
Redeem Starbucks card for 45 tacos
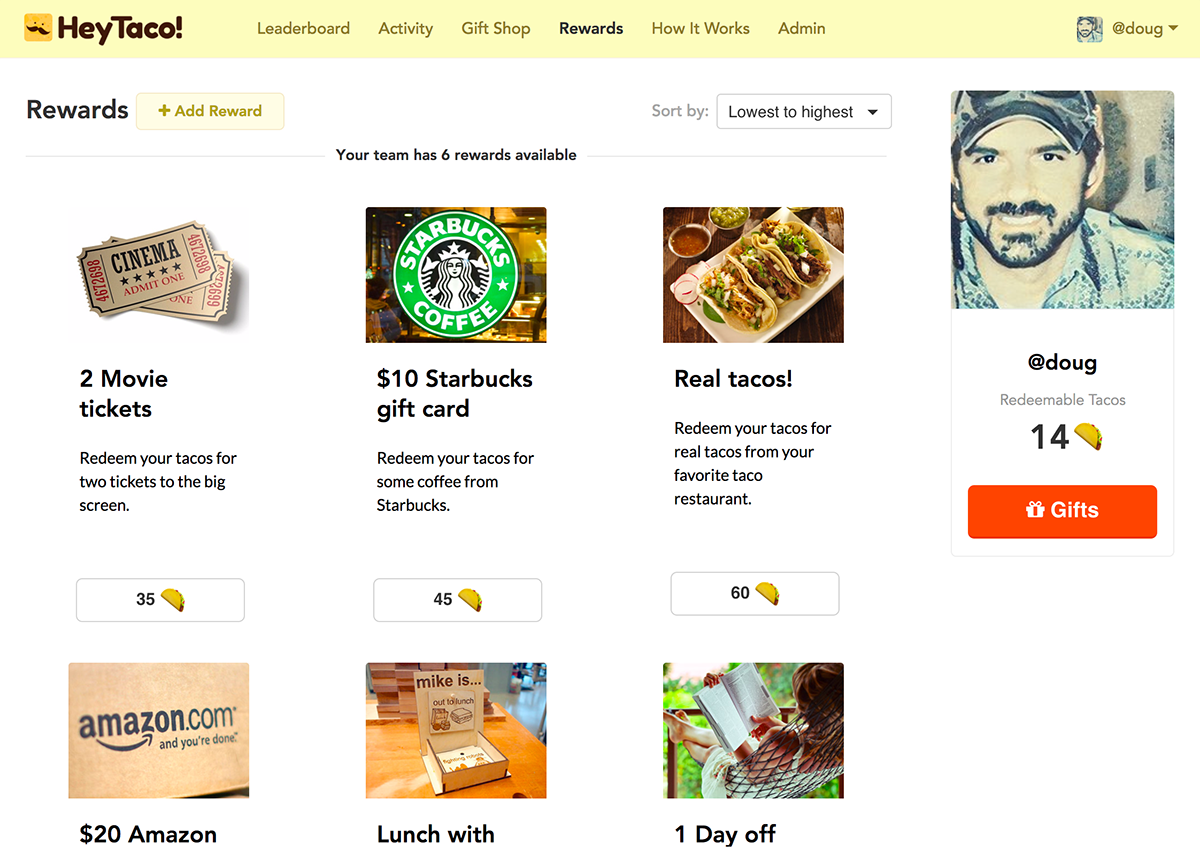(457, 600)
